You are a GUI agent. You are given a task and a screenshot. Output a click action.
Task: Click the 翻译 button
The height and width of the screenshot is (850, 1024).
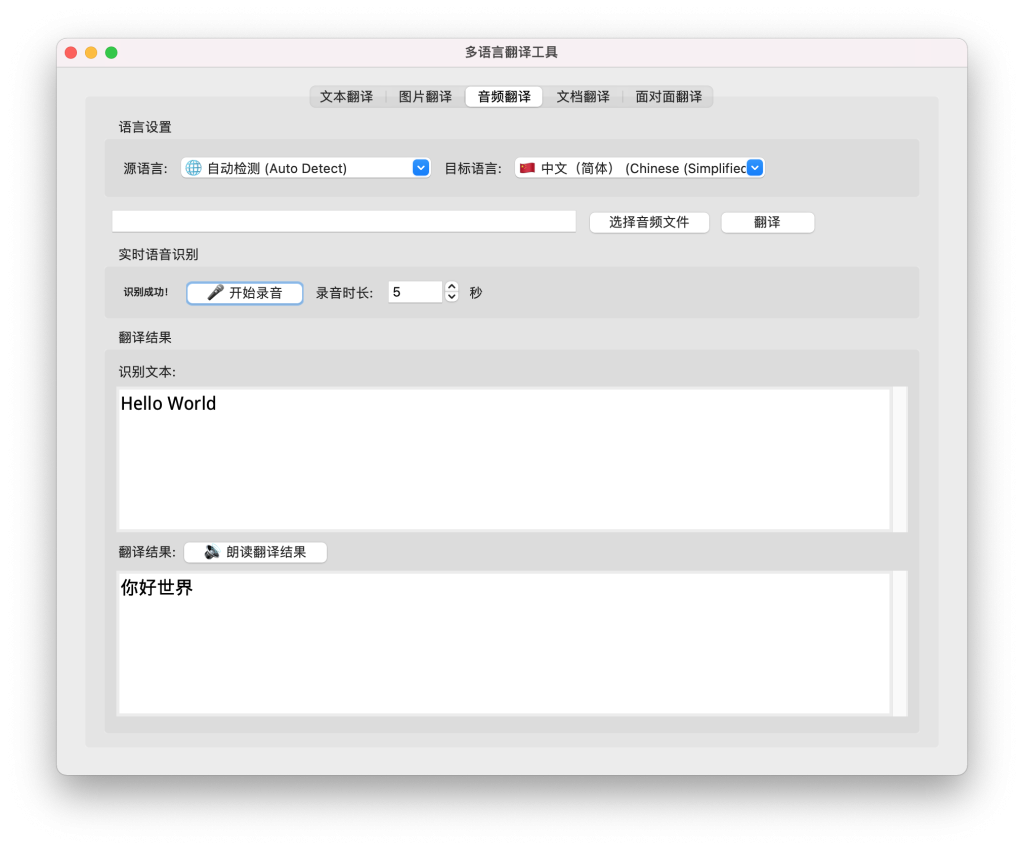tap(767, 222)
